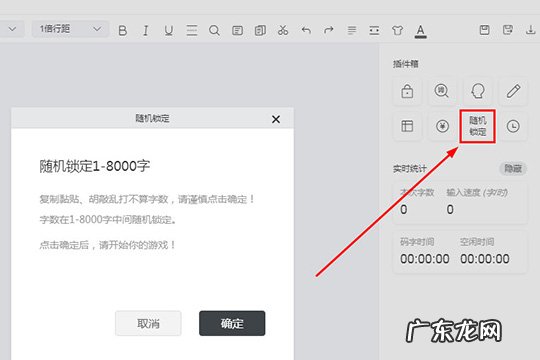Undo the last action

pos(306,30)
